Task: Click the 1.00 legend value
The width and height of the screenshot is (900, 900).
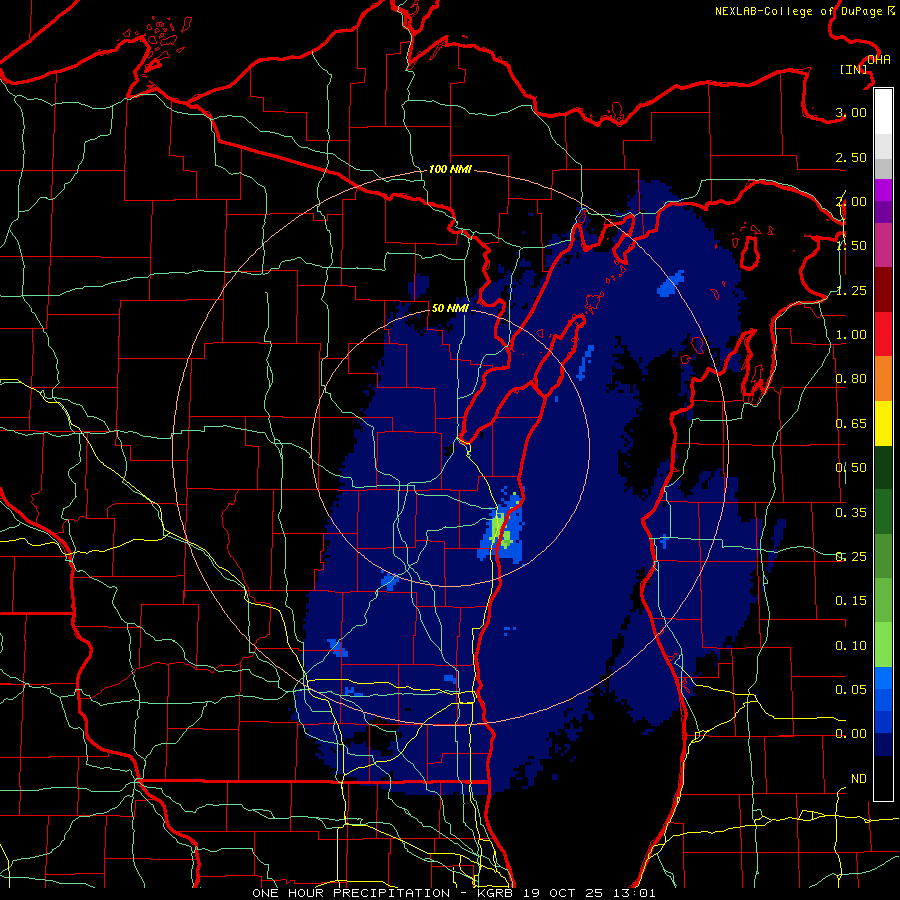Action: click(x=851, y=335)
